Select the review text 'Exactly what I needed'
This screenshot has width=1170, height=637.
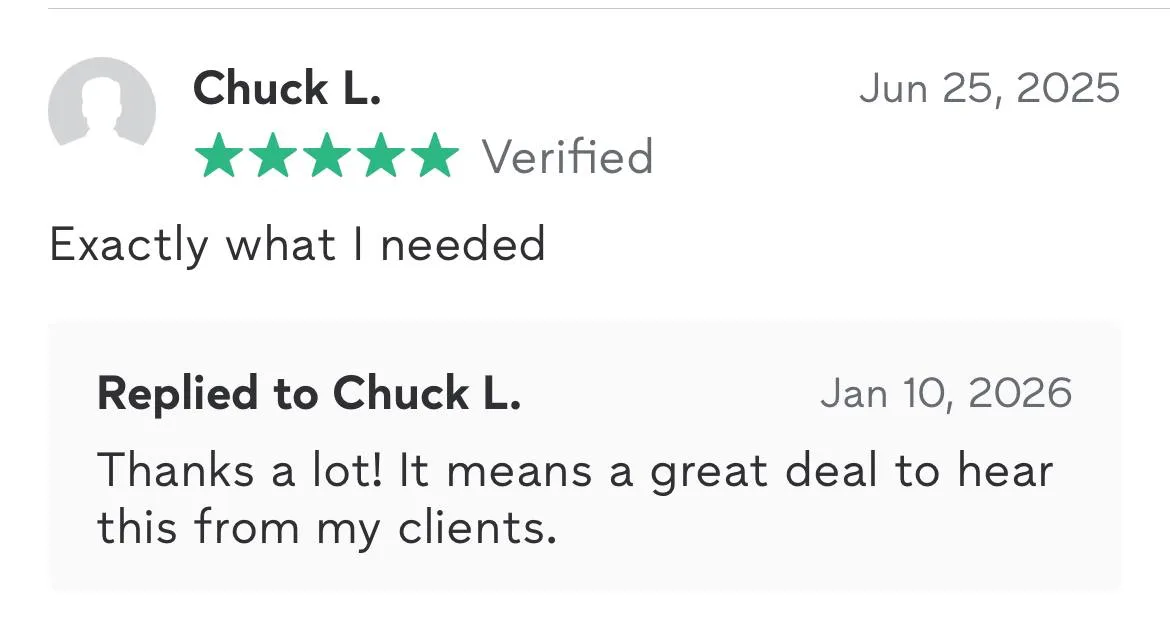298,244
